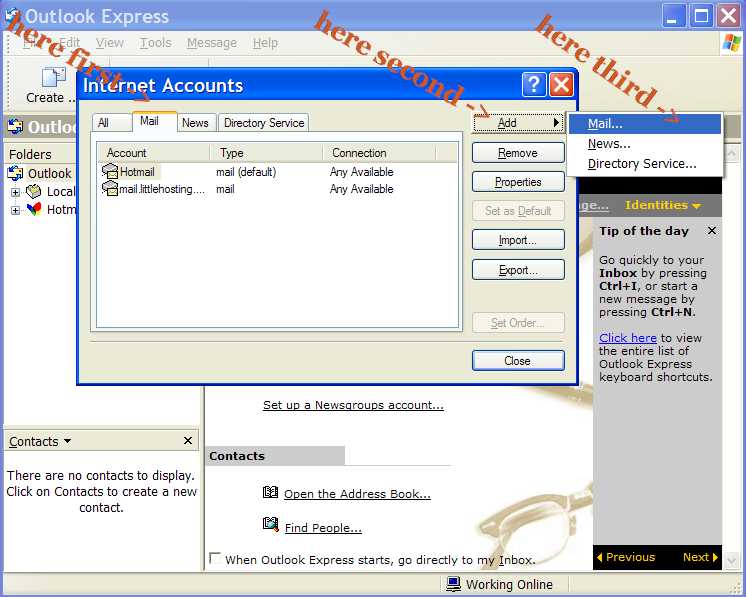This screenshot has height=597, width=746.
Task: Click the help question mark in Internet Accounts
Action: point(534,85)
